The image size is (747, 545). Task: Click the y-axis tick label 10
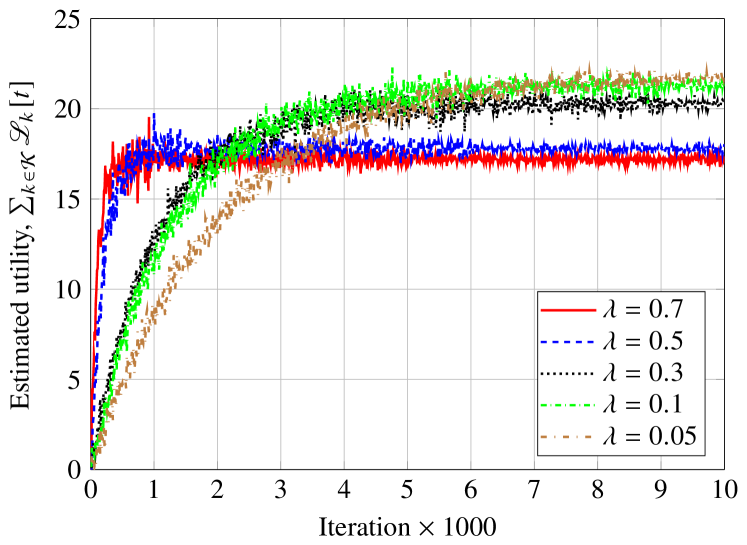point(68,289)
